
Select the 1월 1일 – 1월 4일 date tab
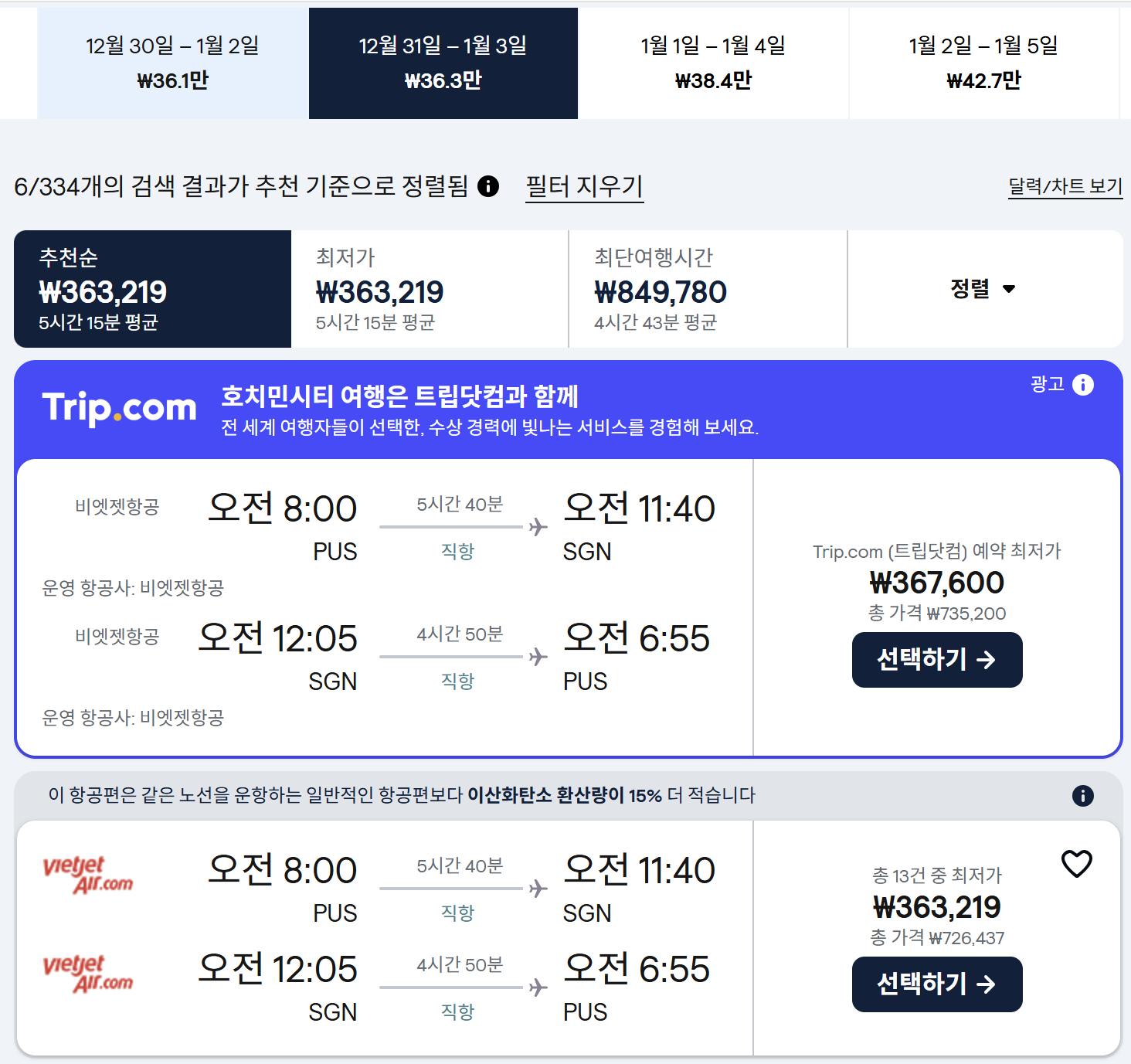[x=712, y=63]
